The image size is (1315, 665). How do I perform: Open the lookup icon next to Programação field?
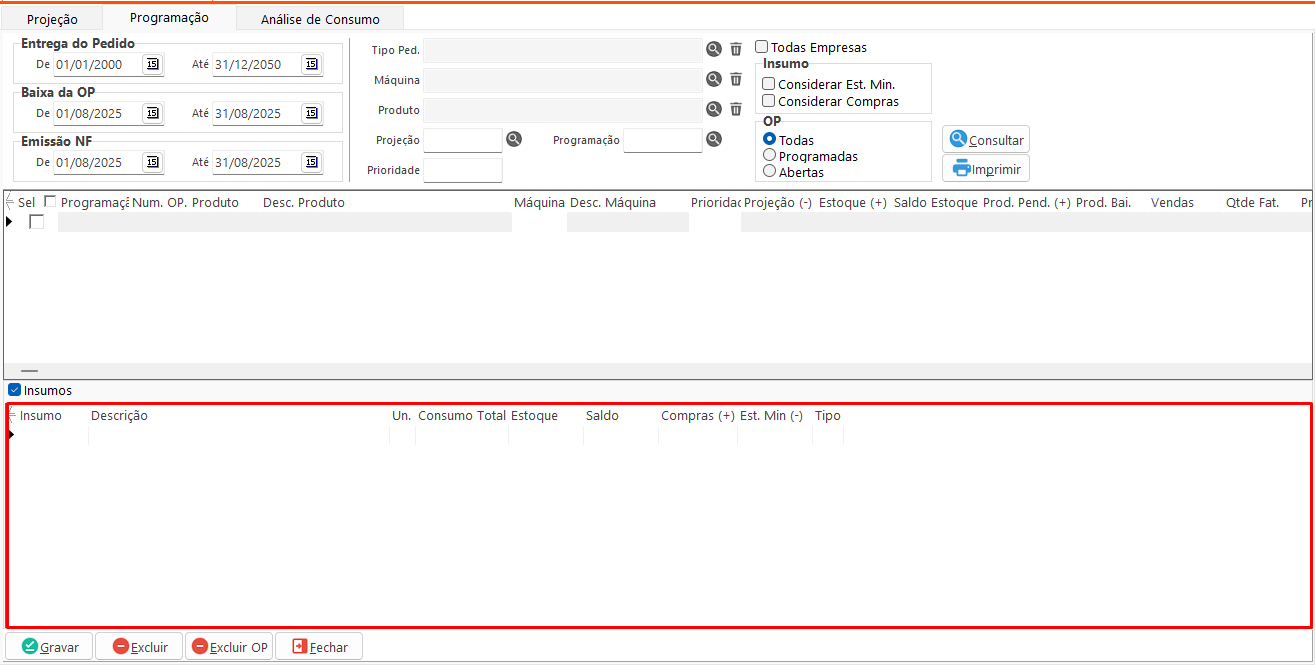point(714,140)
